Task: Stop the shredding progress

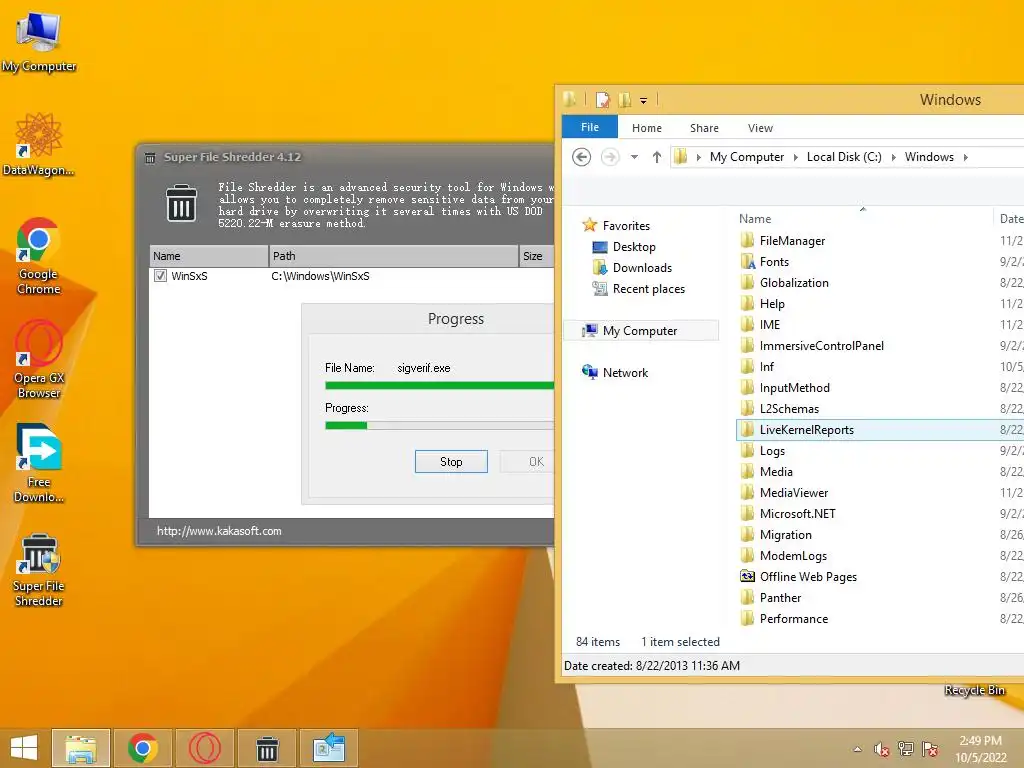Action: [451, 462]
